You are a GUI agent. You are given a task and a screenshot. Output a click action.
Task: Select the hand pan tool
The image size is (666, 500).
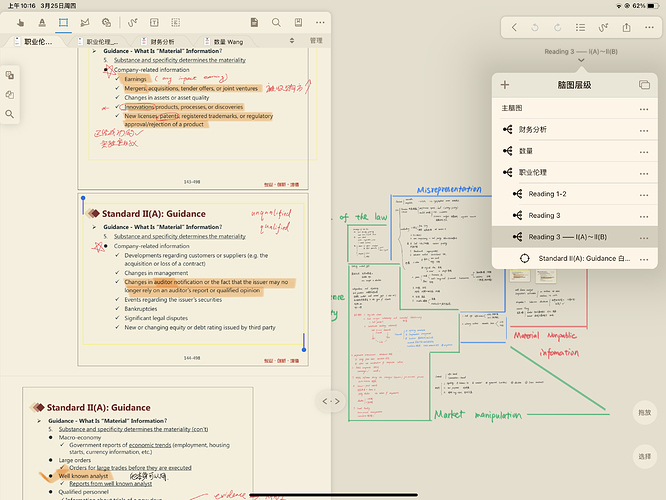[20, 23]
